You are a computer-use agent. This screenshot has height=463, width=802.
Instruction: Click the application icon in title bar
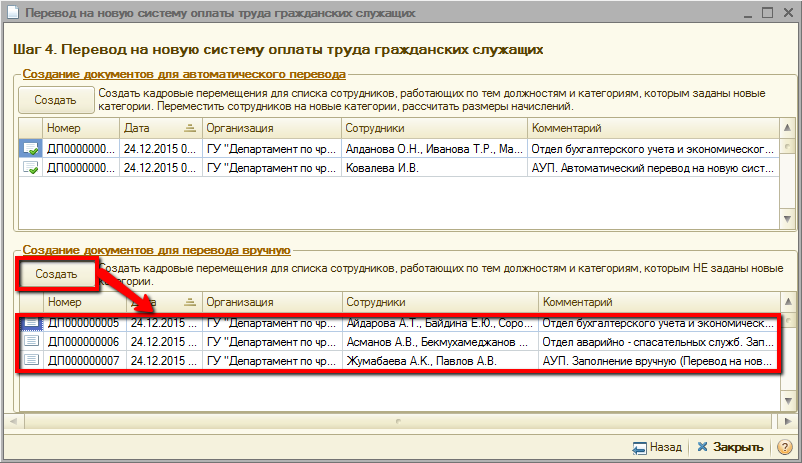point(12,14)
